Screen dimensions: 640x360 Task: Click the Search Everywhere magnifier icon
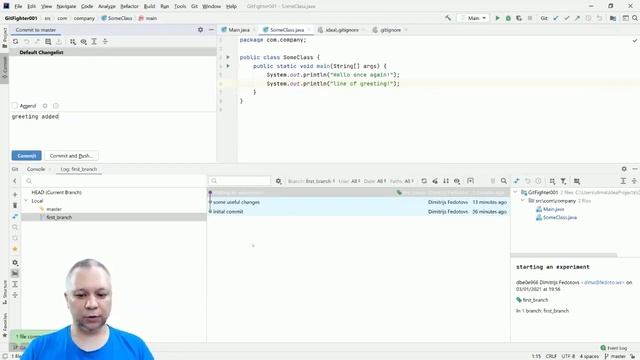(x=635, y=18)
